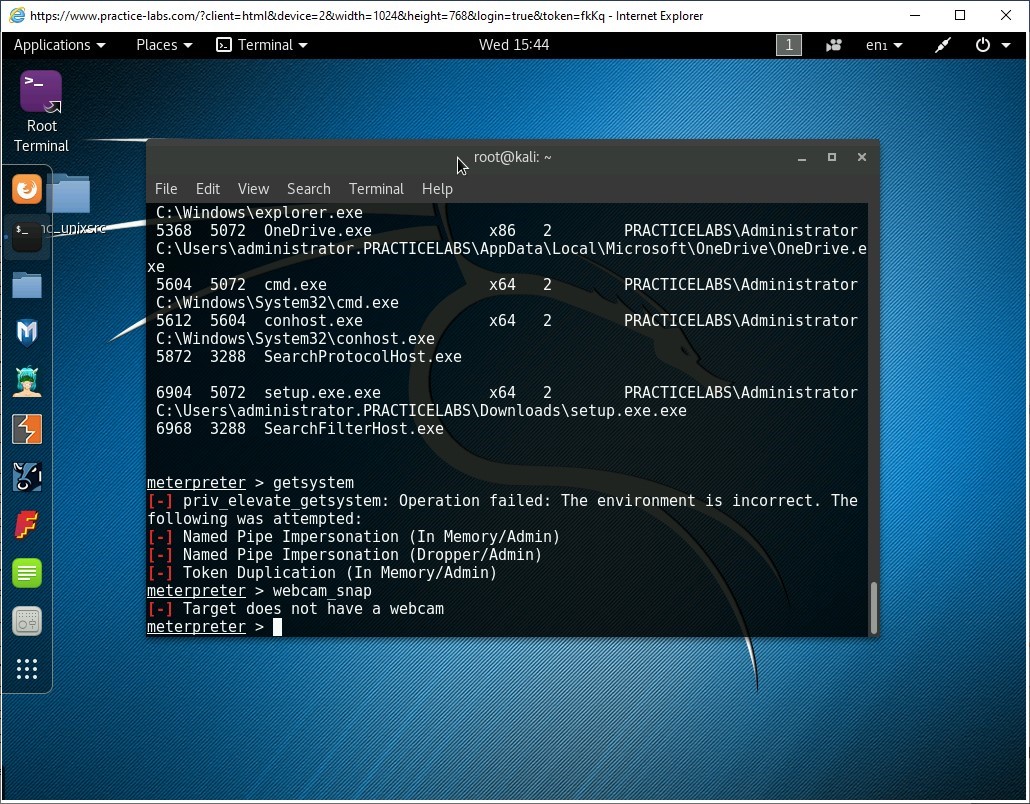
Task: Click the 'setup.exe.exe' process name
Action: tap(323, 393)
